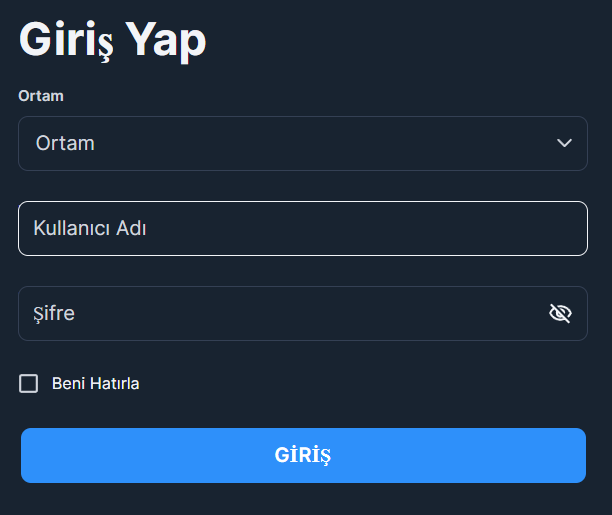Select the Kullanıcı Adı placeholder text
The width and height of the screenshot is (612, 515).
(90, 228)
